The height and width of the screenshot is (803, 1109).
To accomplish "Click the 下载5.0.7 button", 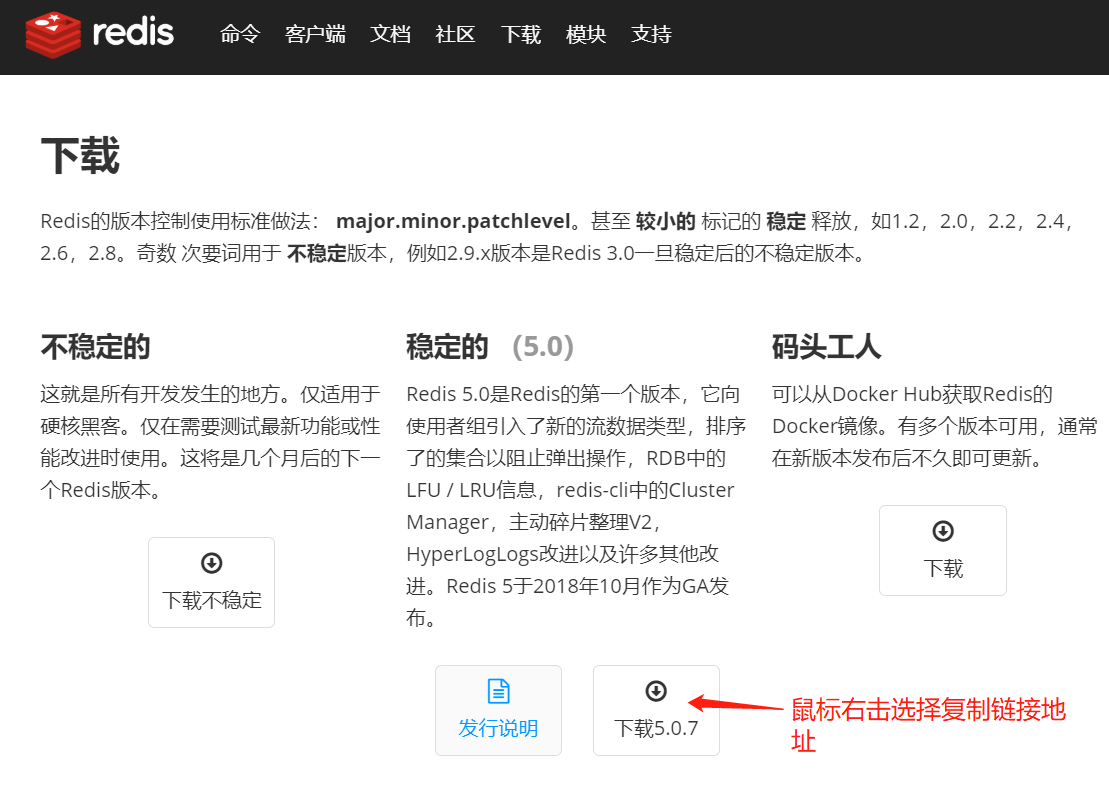I will 656,710.
